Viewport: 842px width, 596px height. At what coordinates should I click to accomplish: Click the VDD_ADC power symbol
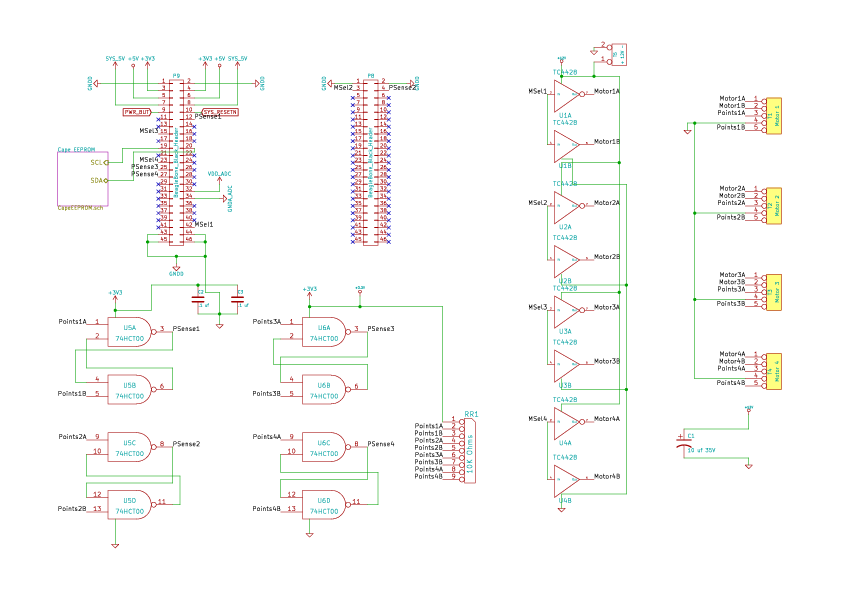[x=219, y=177]
